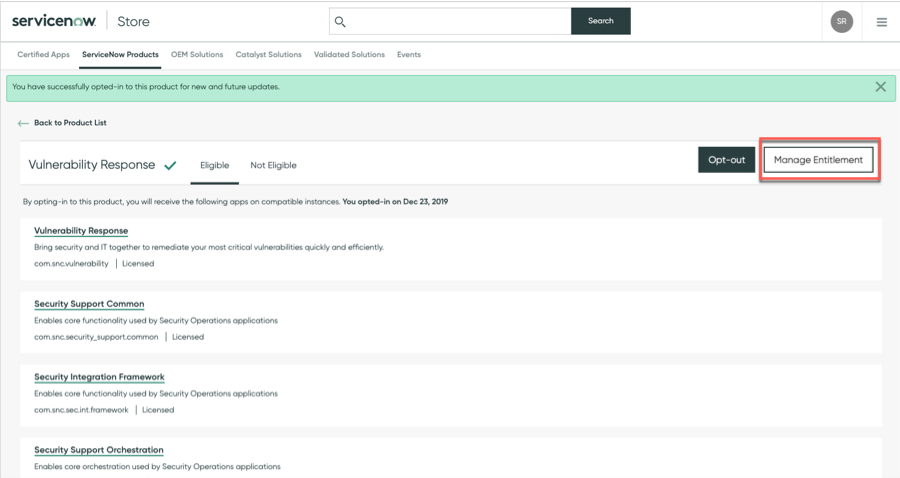
Task: Open Security Support Orchestration link
Action: 99,450
